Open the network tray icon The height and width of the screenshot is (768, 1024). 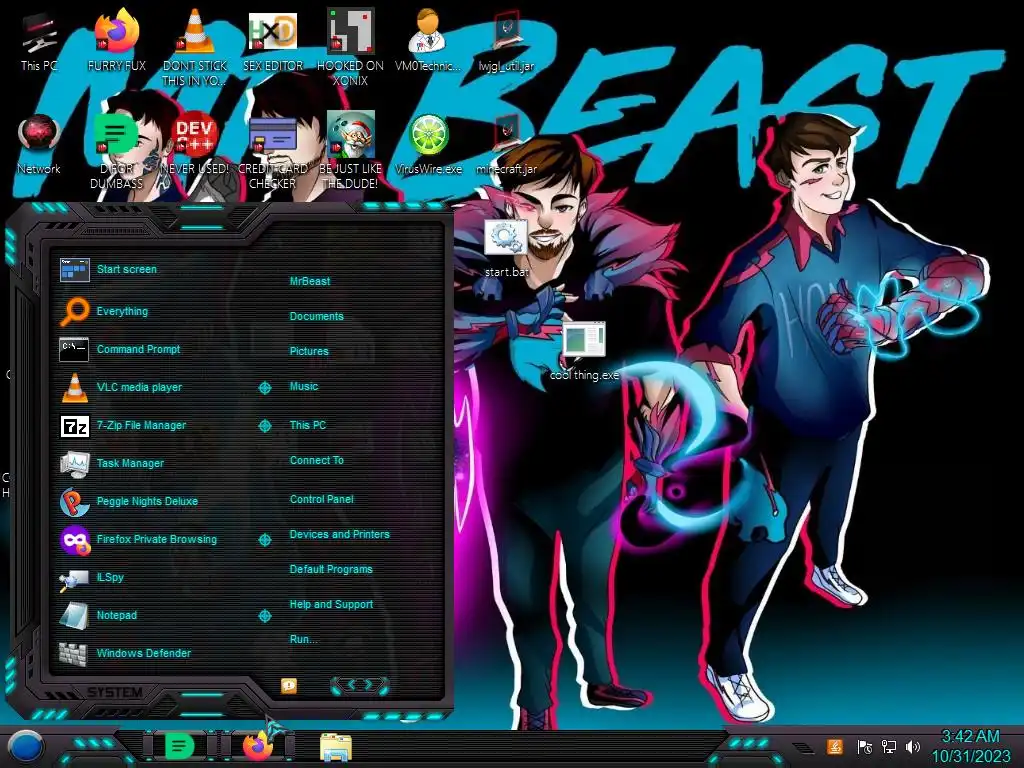click(889, 746)
